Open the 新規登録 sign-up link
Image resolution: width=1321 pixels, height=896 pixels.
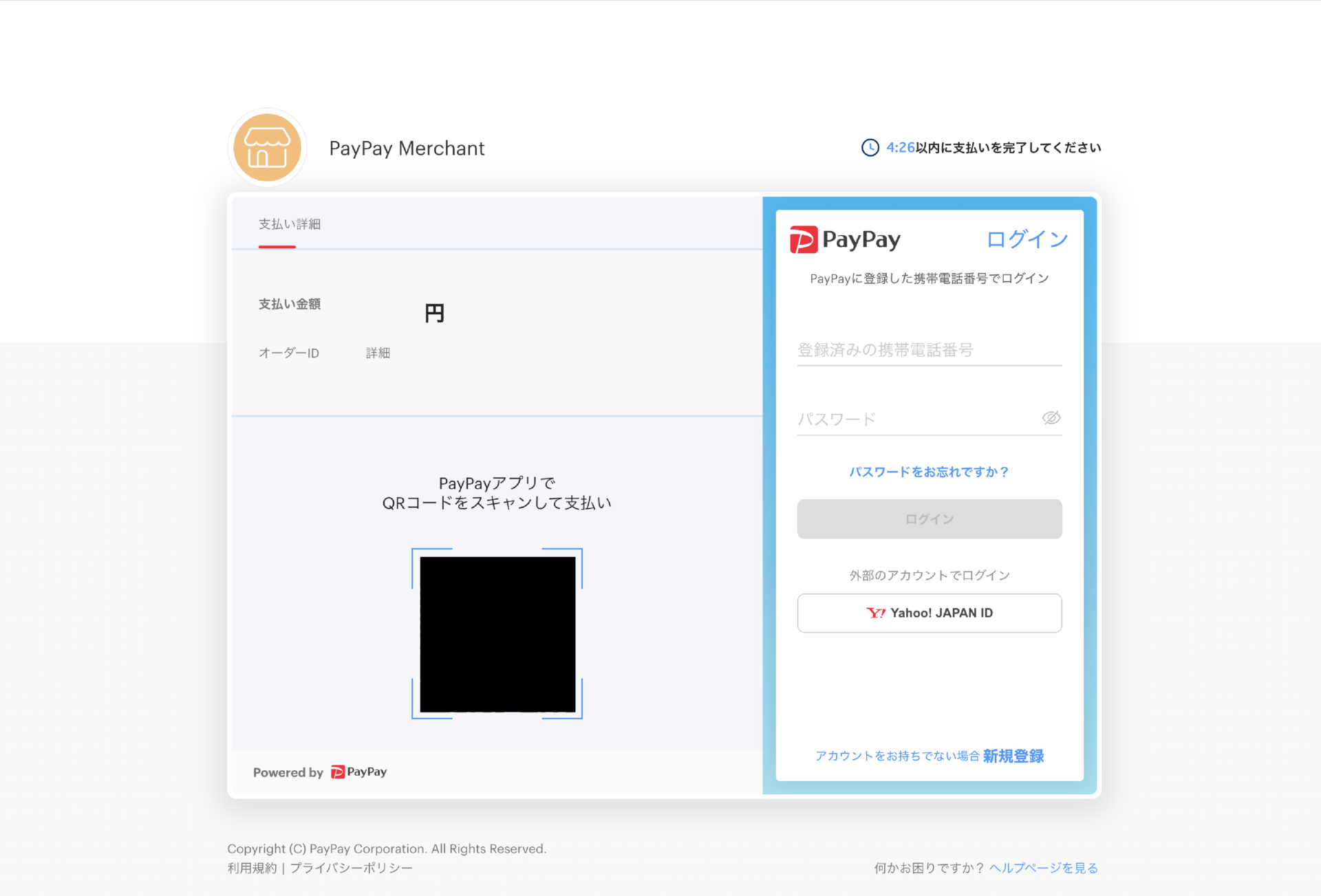(x=1013, y=756)
